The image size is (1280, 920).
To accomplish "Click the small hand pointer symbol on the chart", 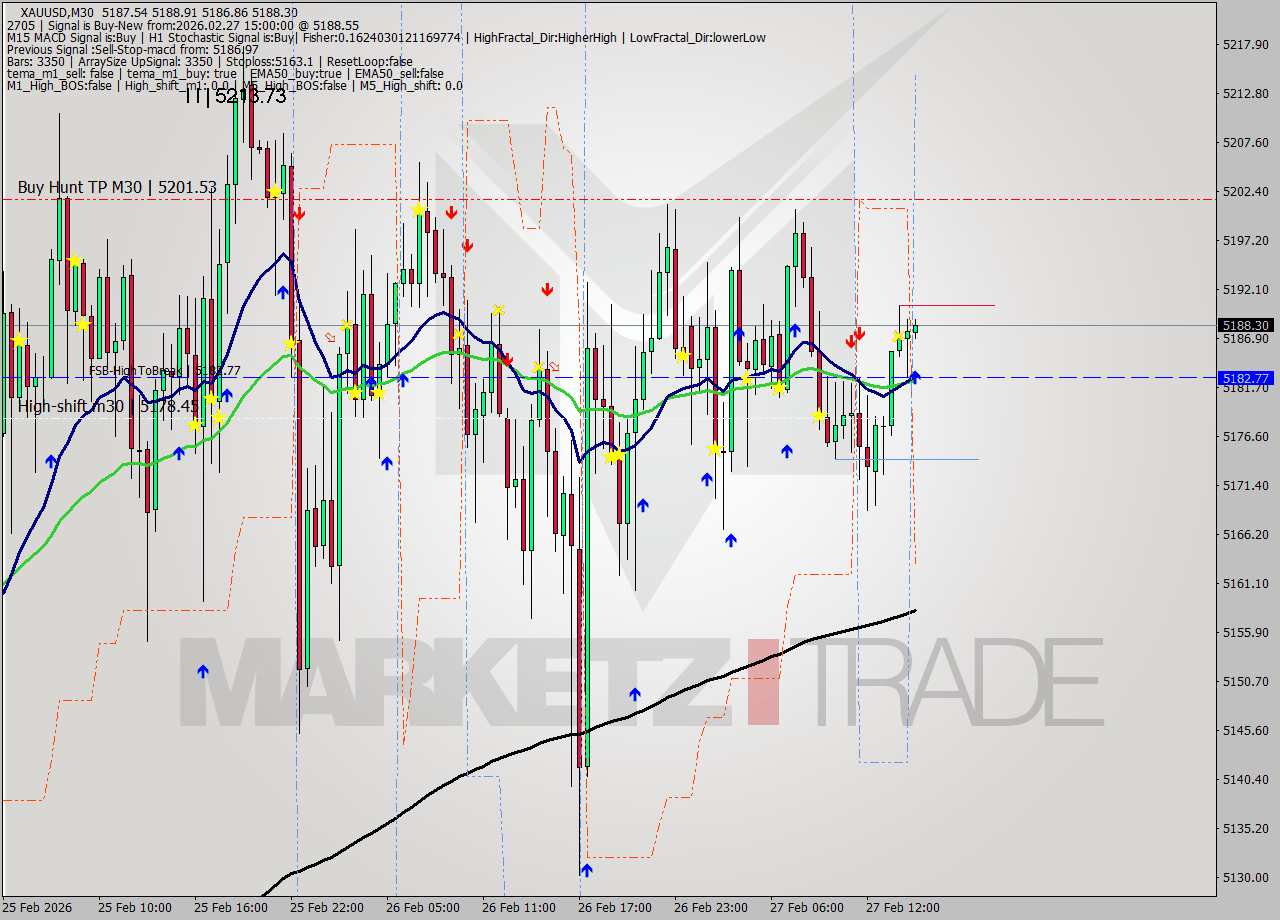I will [x=330, y=337].
